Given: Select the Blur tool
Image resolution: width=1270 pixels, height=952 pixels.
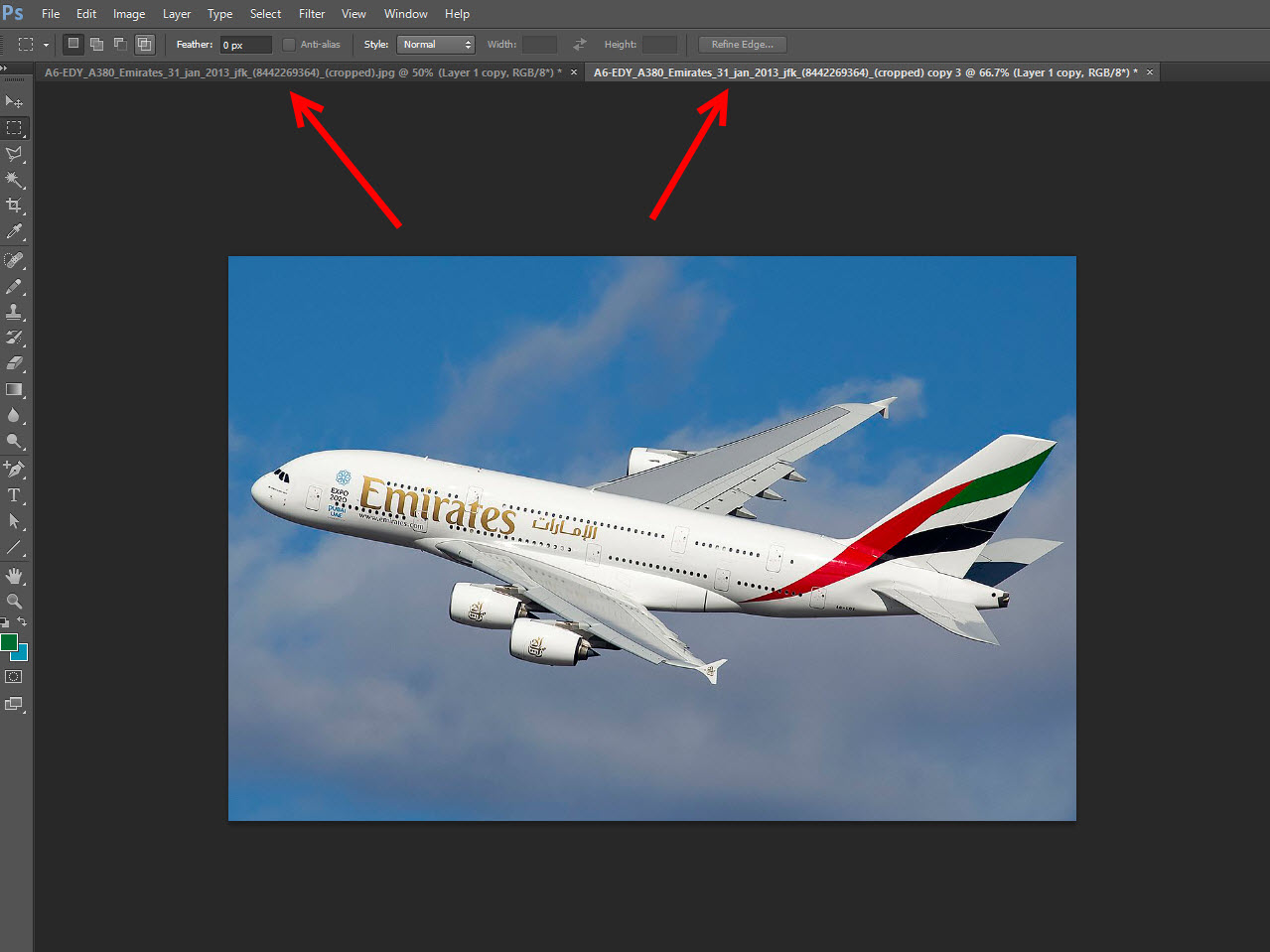Looking at the screenshot, I should click(14, 415).
